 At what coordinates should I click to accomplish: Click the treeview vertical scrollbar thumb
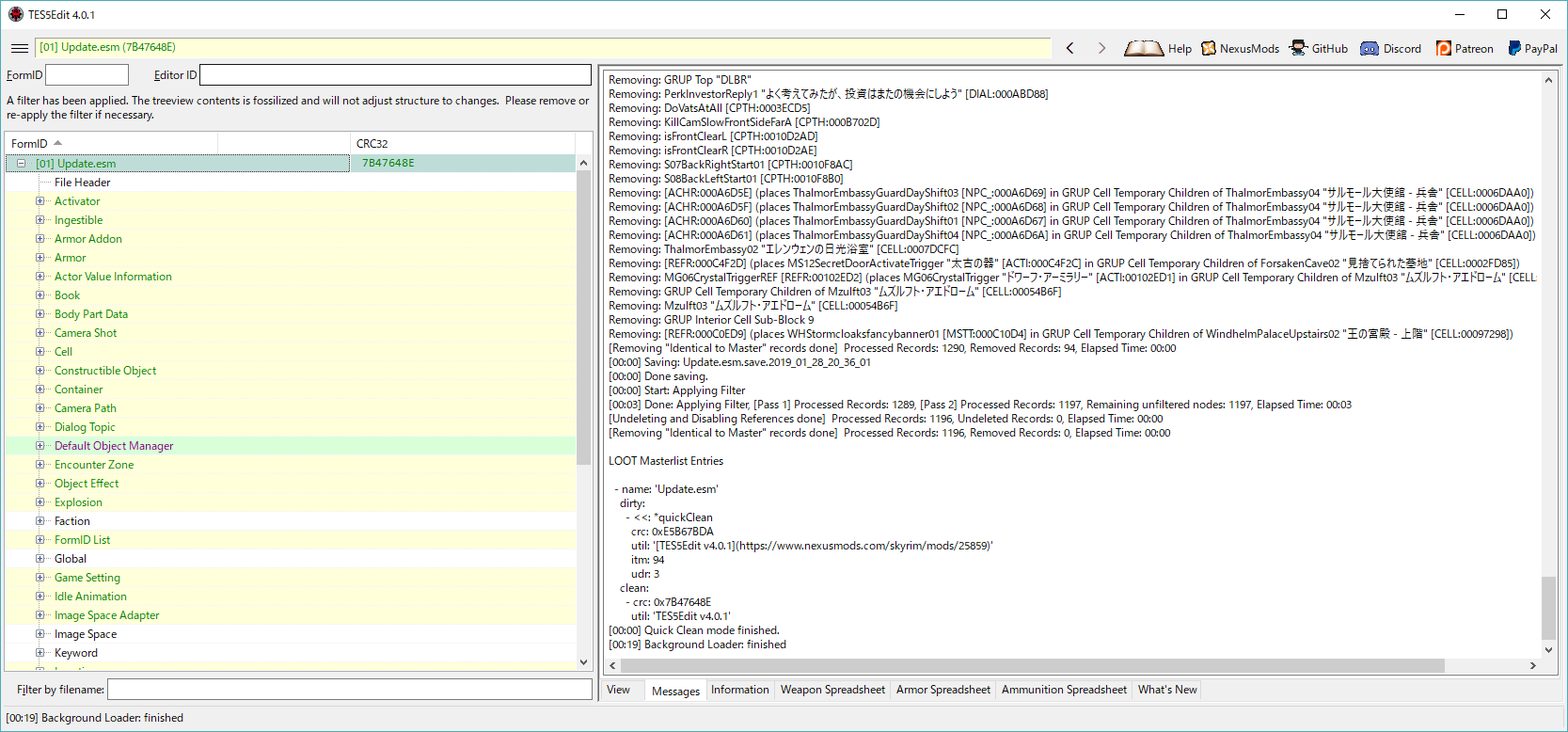(x=583, y=318)
